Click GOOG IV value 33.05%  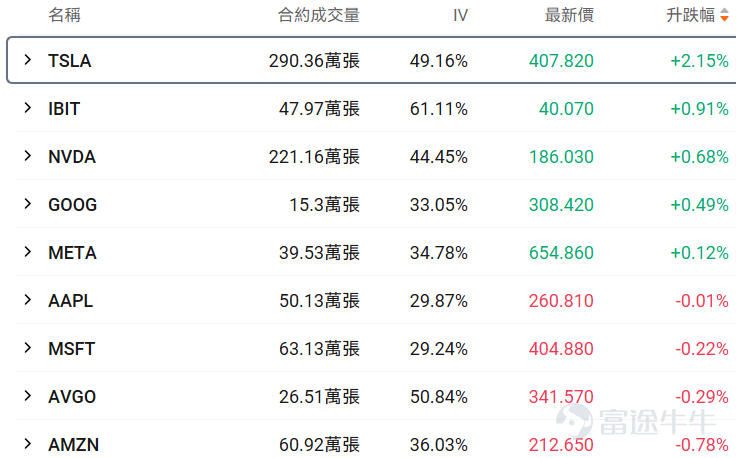pyautogui.click(x=439, y=205)
